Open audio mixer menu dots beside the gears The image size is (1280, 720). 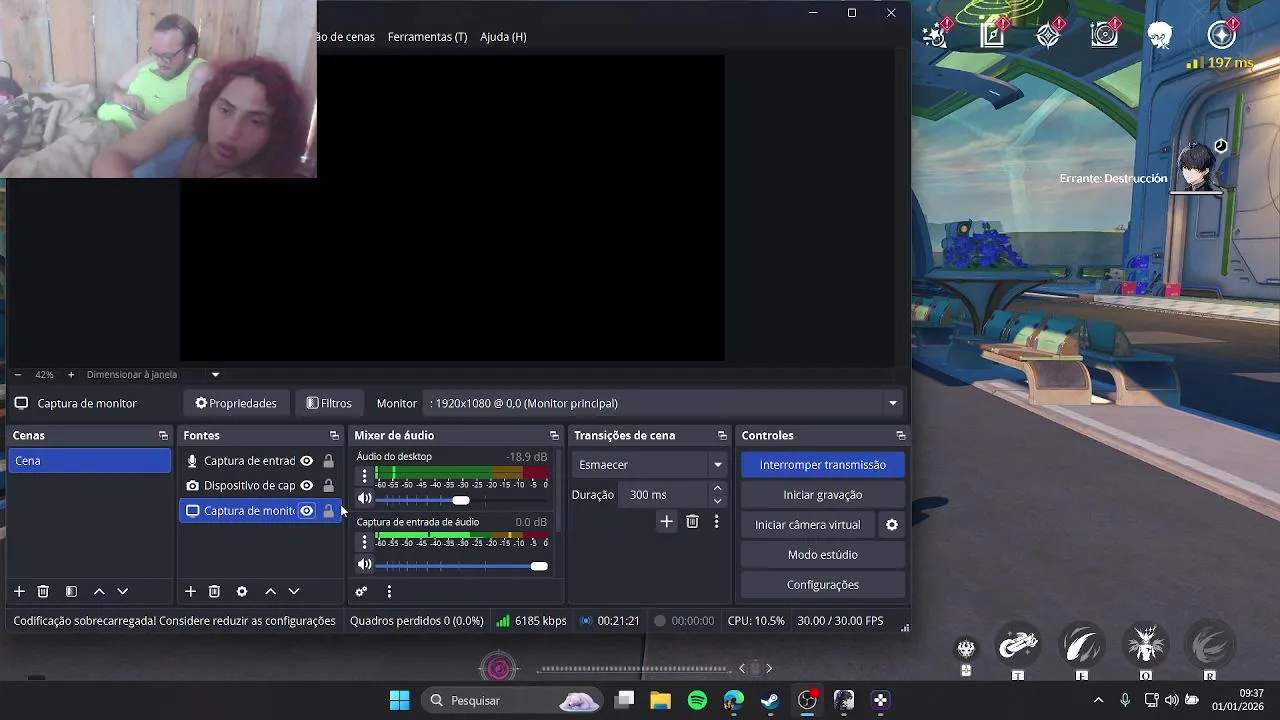pos(389,592)
